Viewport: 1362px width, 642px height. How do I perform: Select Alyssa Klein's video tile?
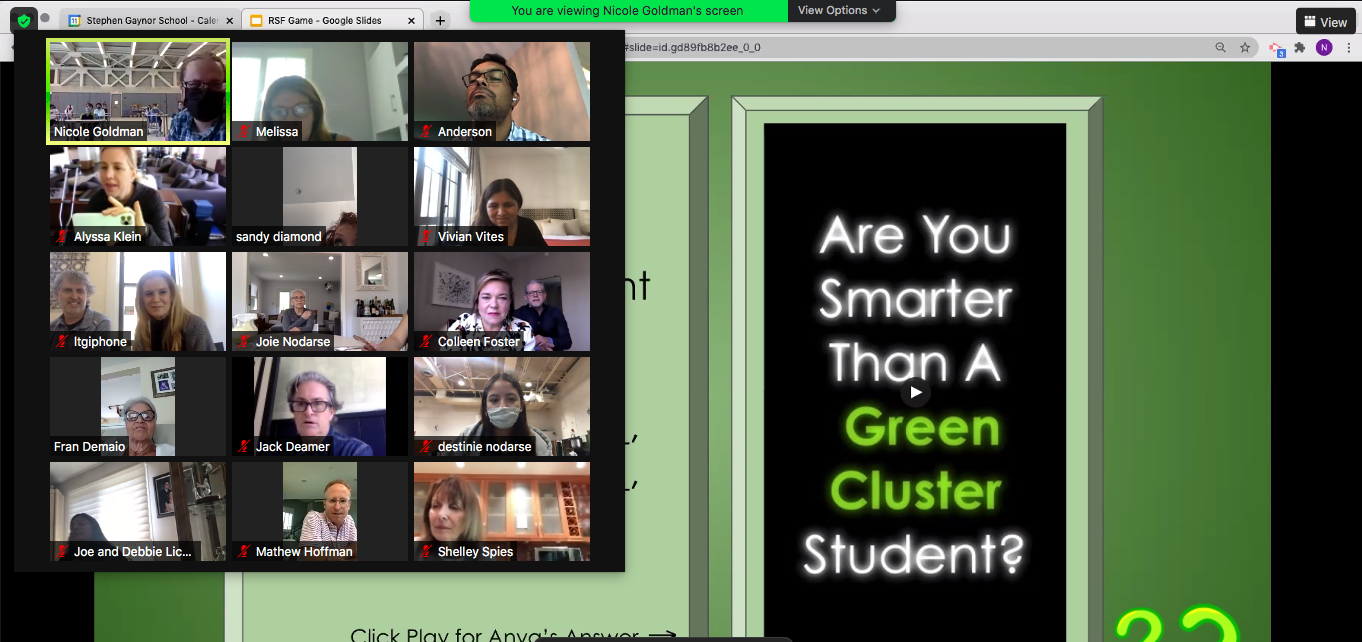point(138,196)
